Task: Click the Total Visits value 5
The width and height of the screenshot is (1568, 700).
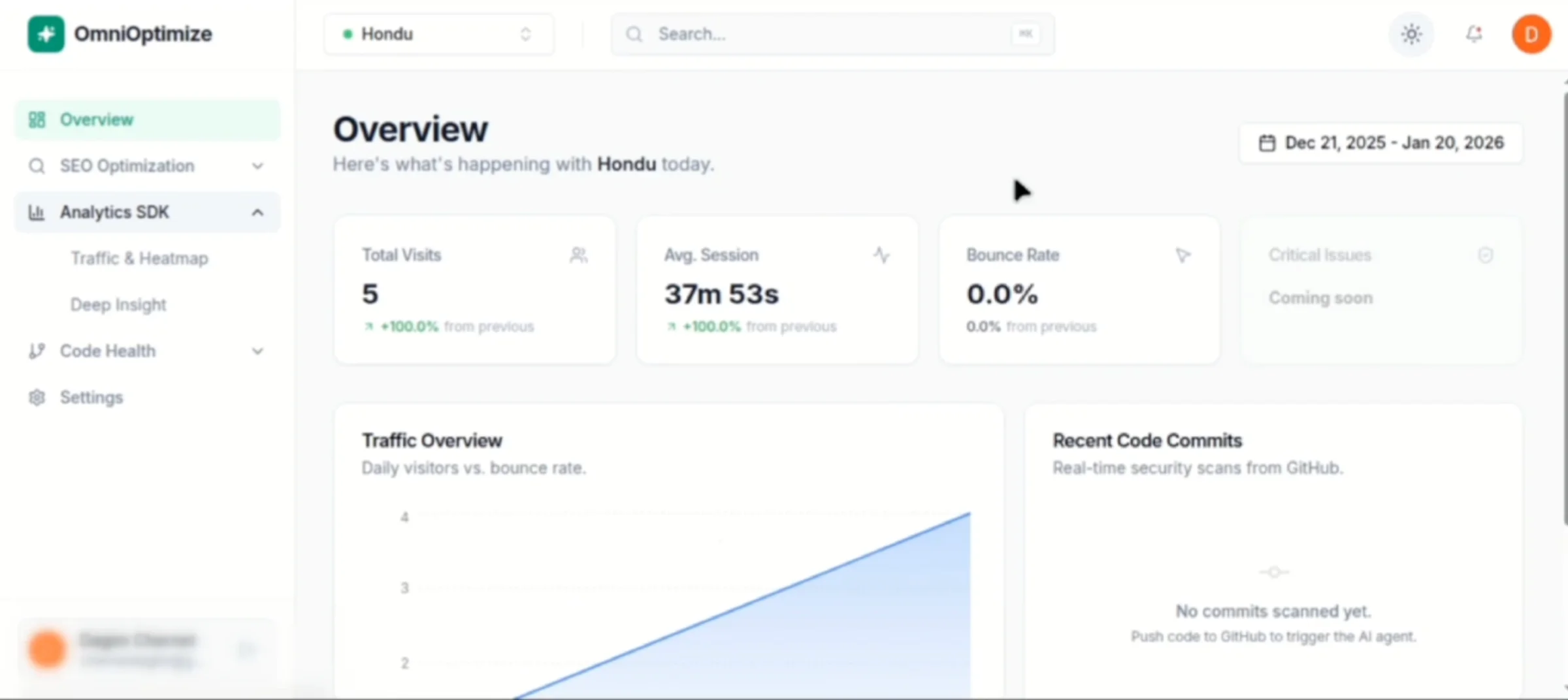Action: click(x=370, y=294)
